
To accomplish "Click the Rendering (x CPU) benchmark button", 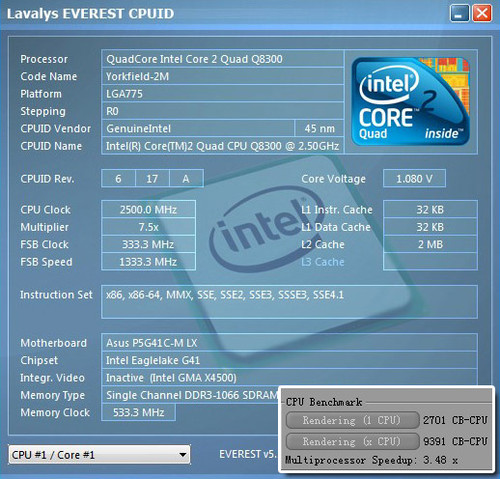I will click(x=352, y=442).
